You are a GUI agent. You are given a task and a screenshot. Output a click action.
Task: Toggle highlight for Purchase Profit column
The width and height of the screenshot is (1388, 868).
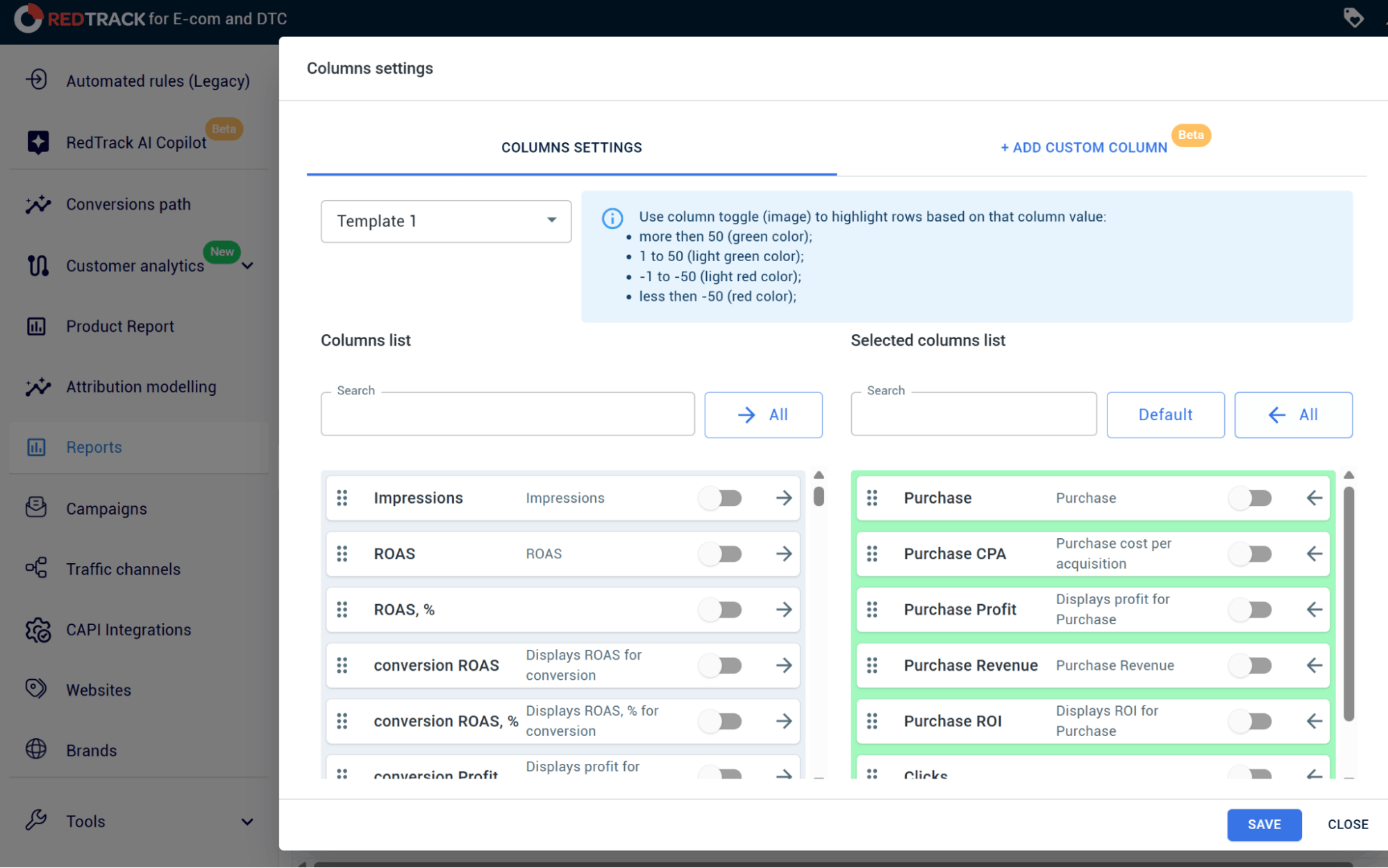click(x=1251, y=610)
